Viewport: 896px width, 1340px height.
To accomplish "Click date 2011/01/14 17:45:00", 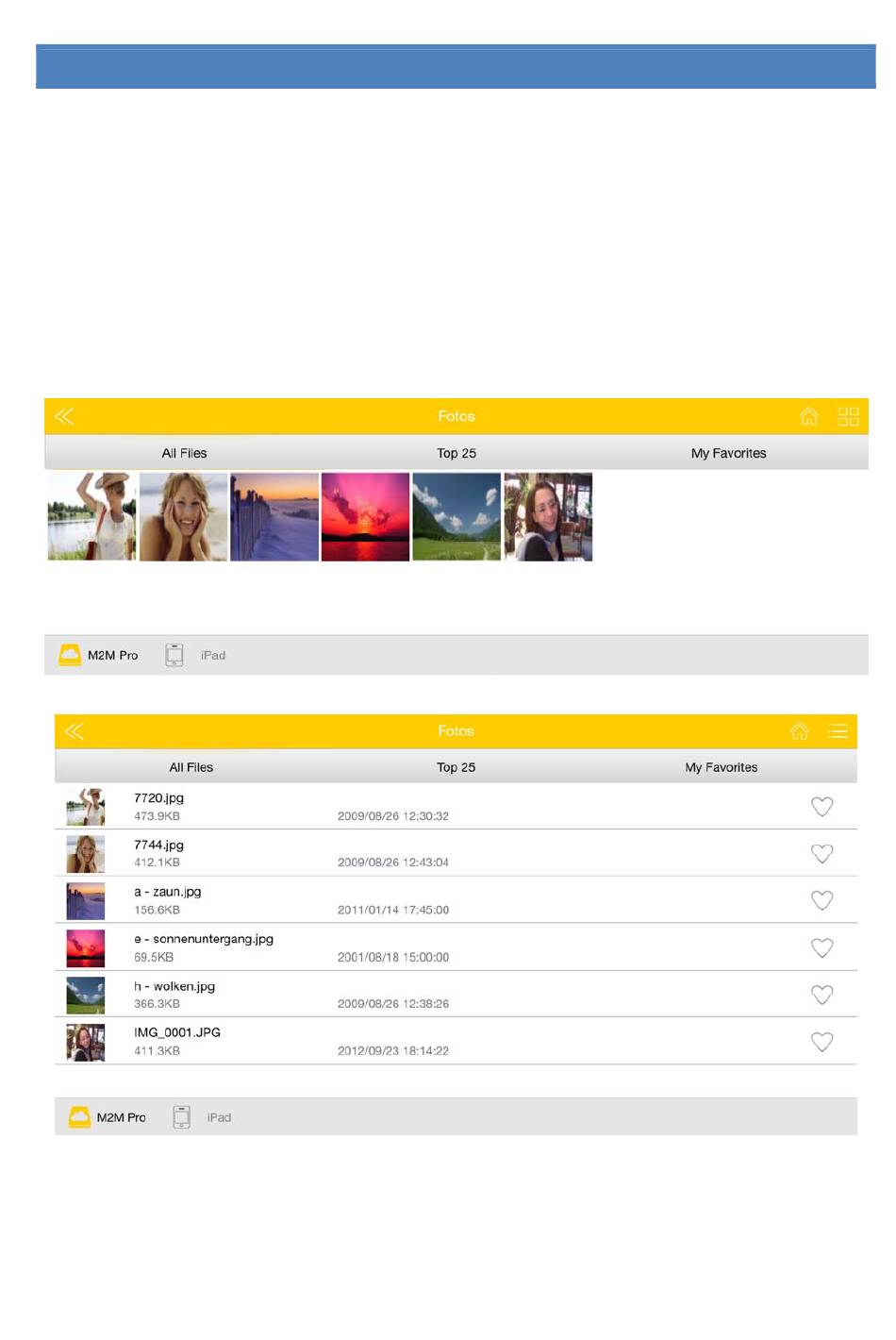I will (x=393, y=911).
